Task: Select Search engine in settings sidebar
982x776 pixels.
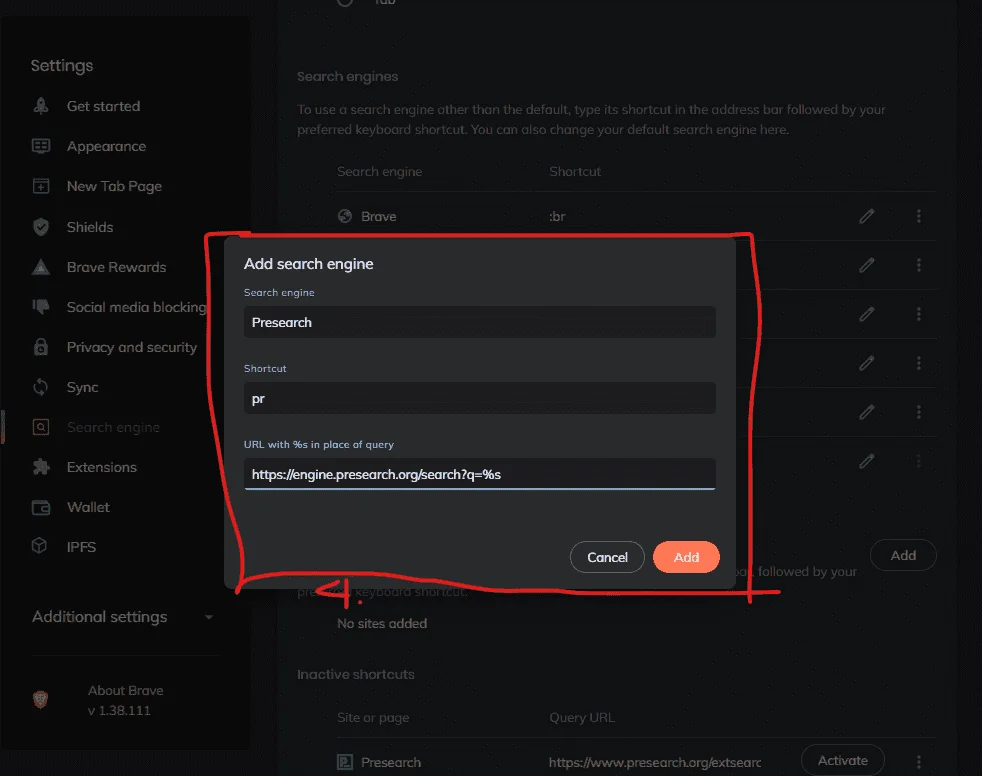Action: pyautogui.click(x=113, y=427)
